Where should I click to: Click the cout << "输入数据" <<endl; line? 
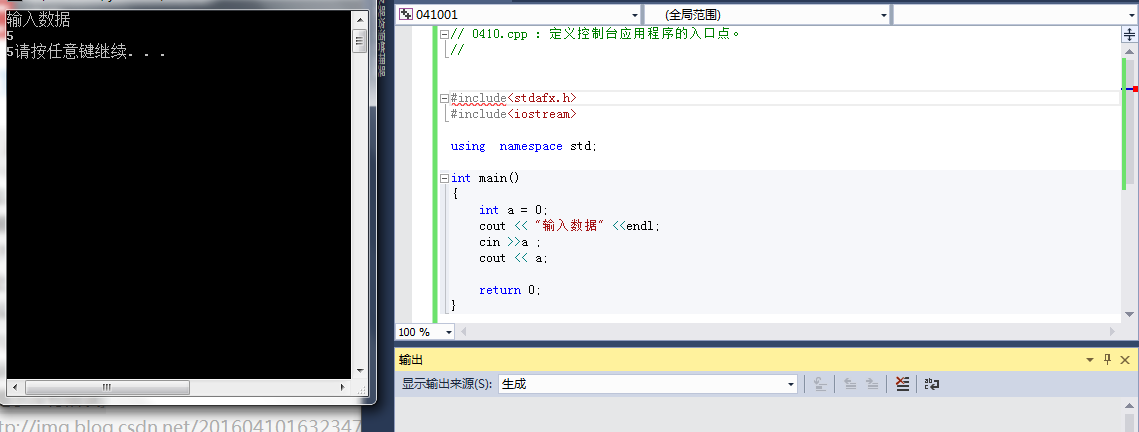coord(570,226)
